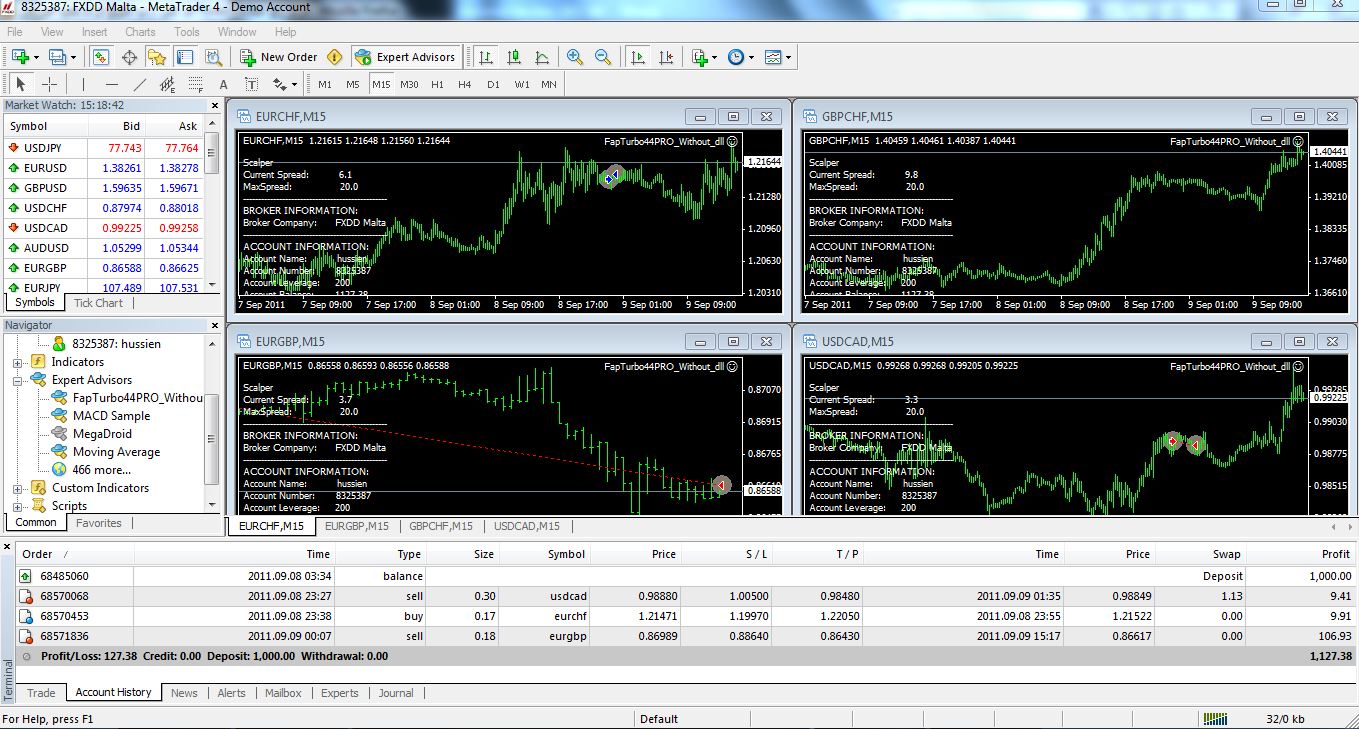Screen dimensions: 1359x729
Task: Switch timeframe to M5
Action: pyautogui.click(x=353, y=84)
